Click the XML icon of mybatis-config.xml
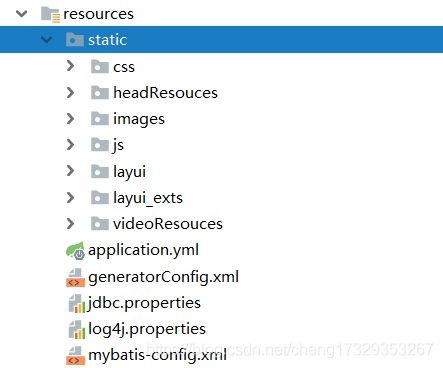This screenshot has height=368, width=443. [x=75, y=355]
